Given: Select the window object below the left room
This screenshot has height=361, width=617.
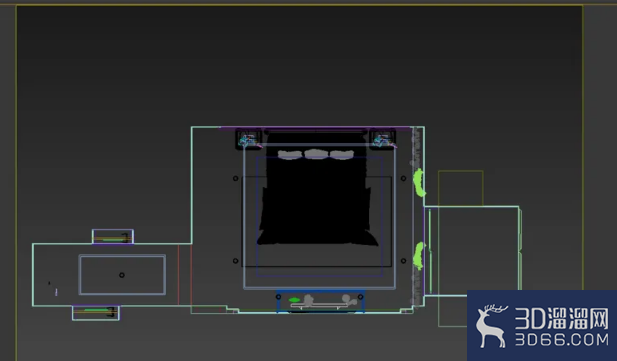Looking at the screenshot, I should (96, 313).
